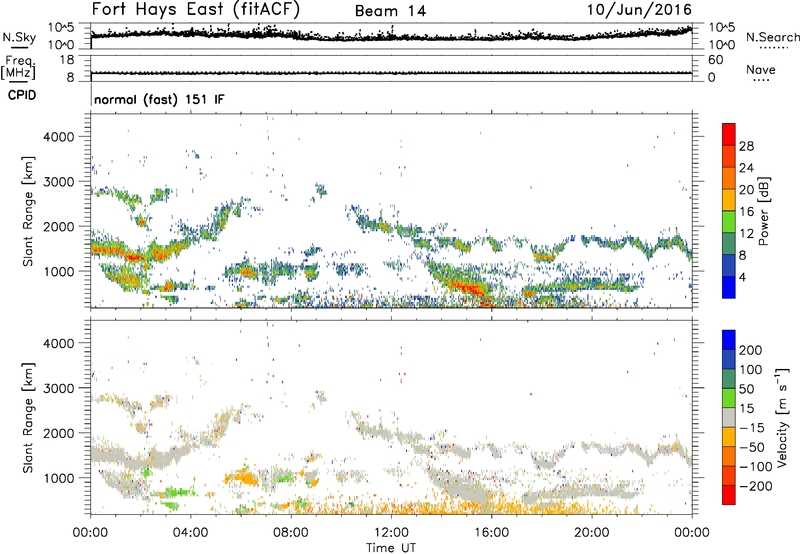Click the "100" label on Velocity colorbar
Image resolution: width=800 pixels, height=554 pixels.
tap(751, 370)
